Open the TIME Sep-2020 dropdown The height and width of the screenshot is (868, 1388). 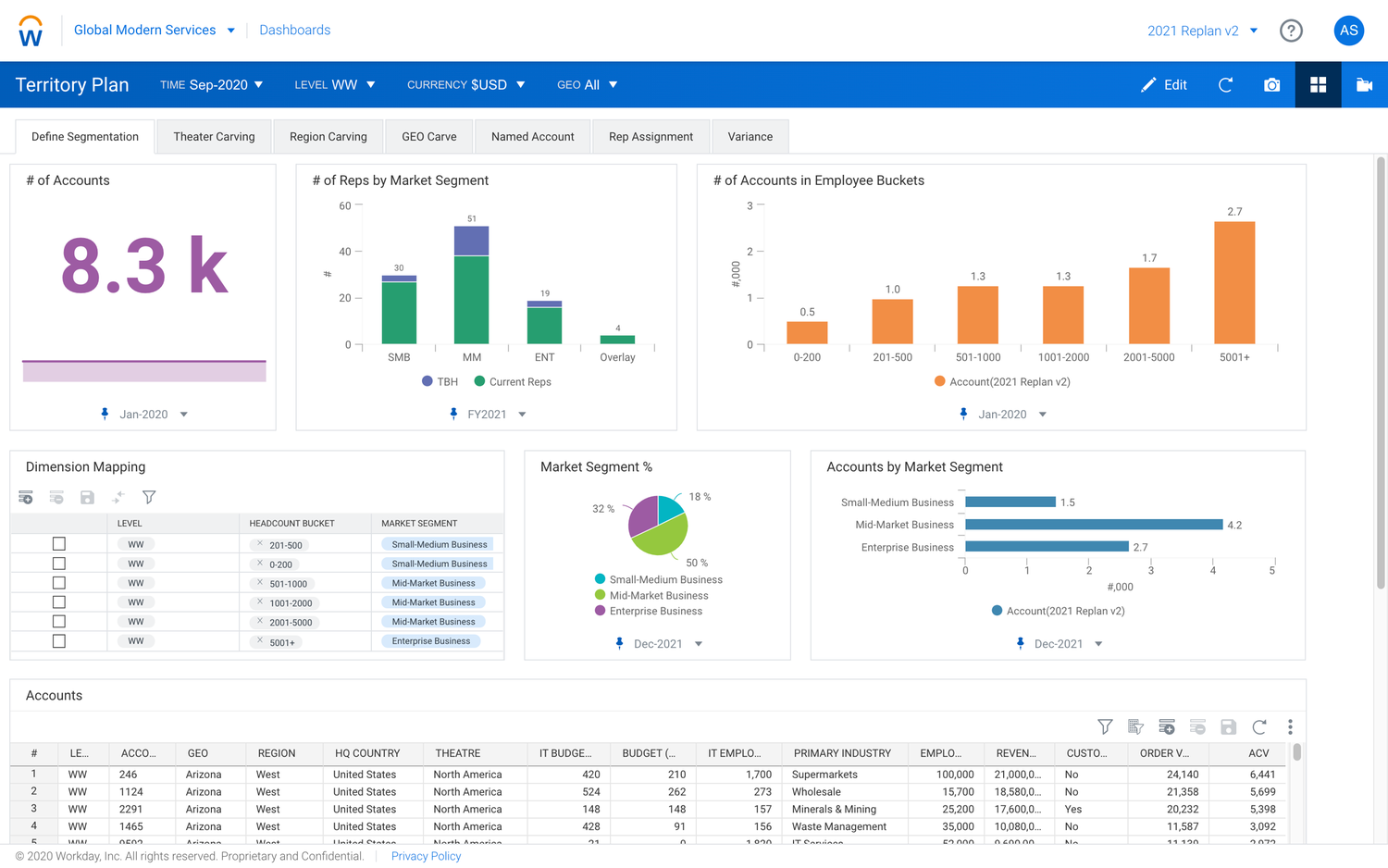click(211, 84)
